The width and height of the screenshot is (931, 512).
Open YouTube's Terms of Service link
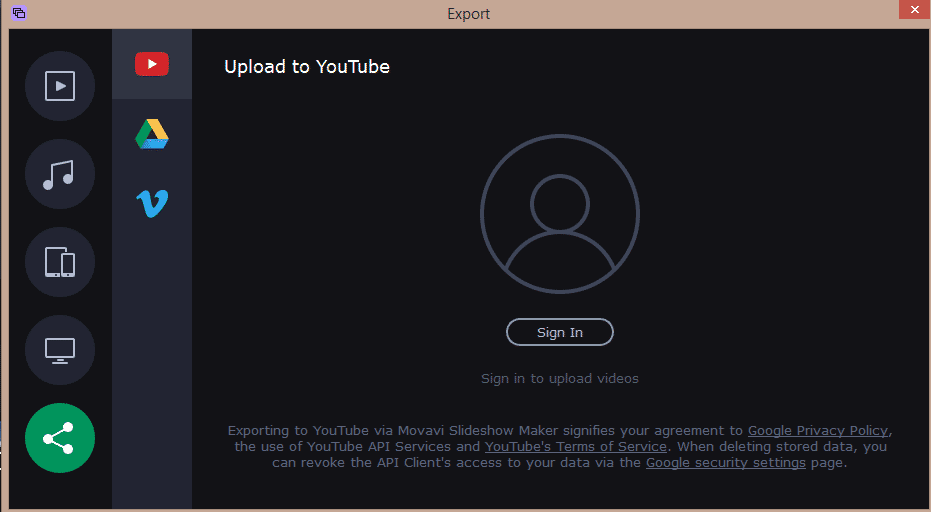(x=575, y=447)
